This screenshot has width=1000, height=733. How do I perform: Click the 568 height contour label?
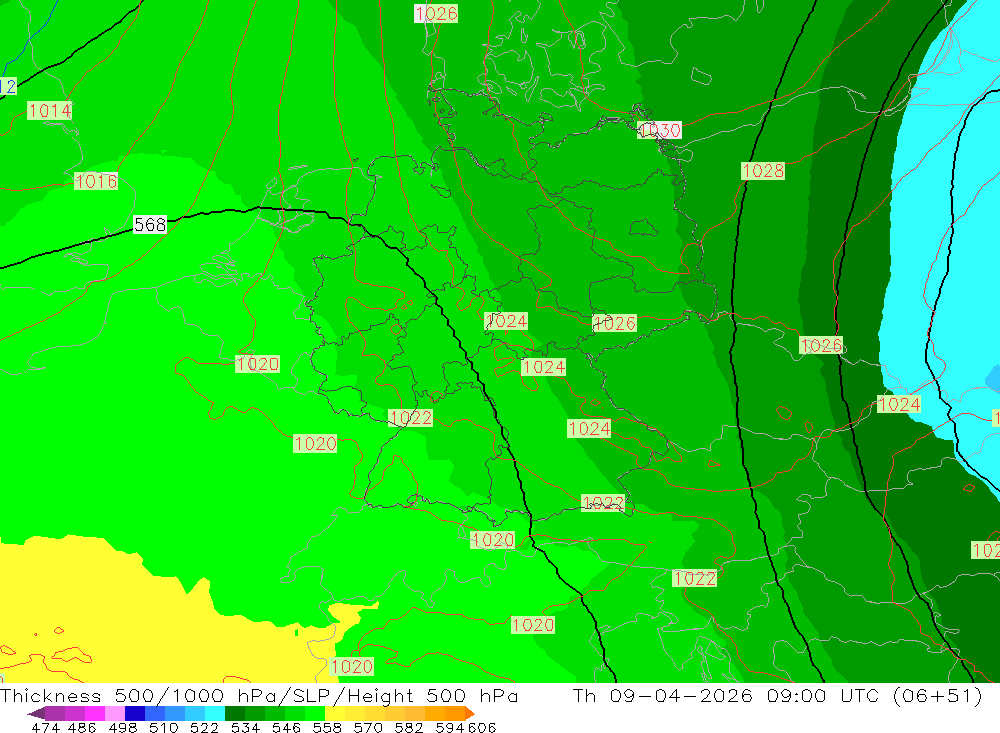[150, 225]
